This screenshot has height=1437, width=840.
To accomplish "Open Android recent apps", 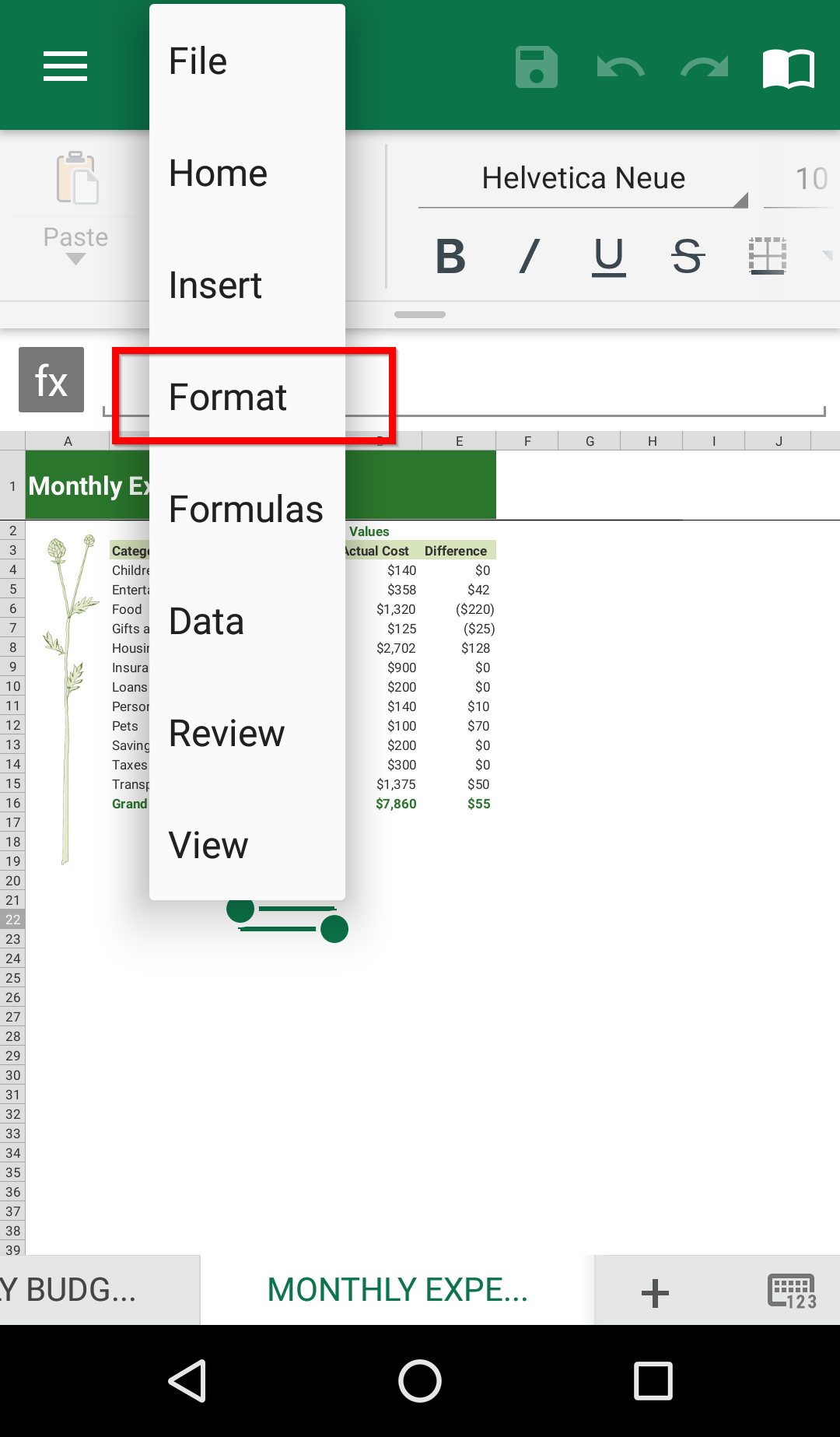I will click(x=653, y=1381).
